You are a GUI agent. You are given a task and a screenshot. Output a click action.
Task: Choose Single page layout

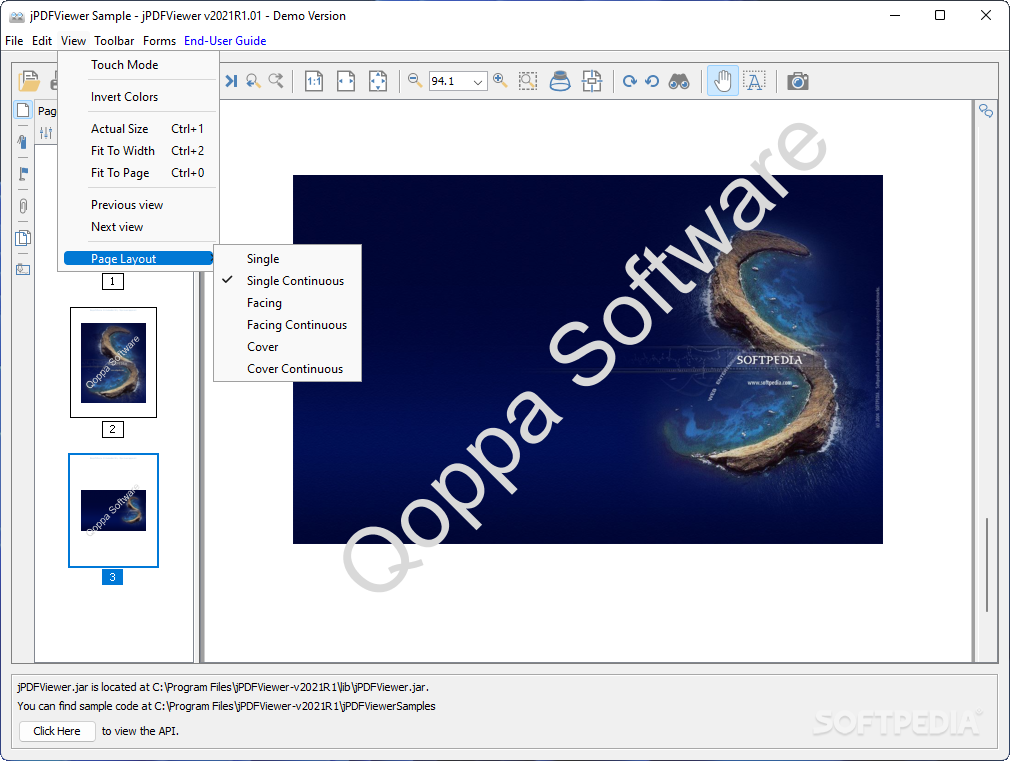tap(288, 259)
